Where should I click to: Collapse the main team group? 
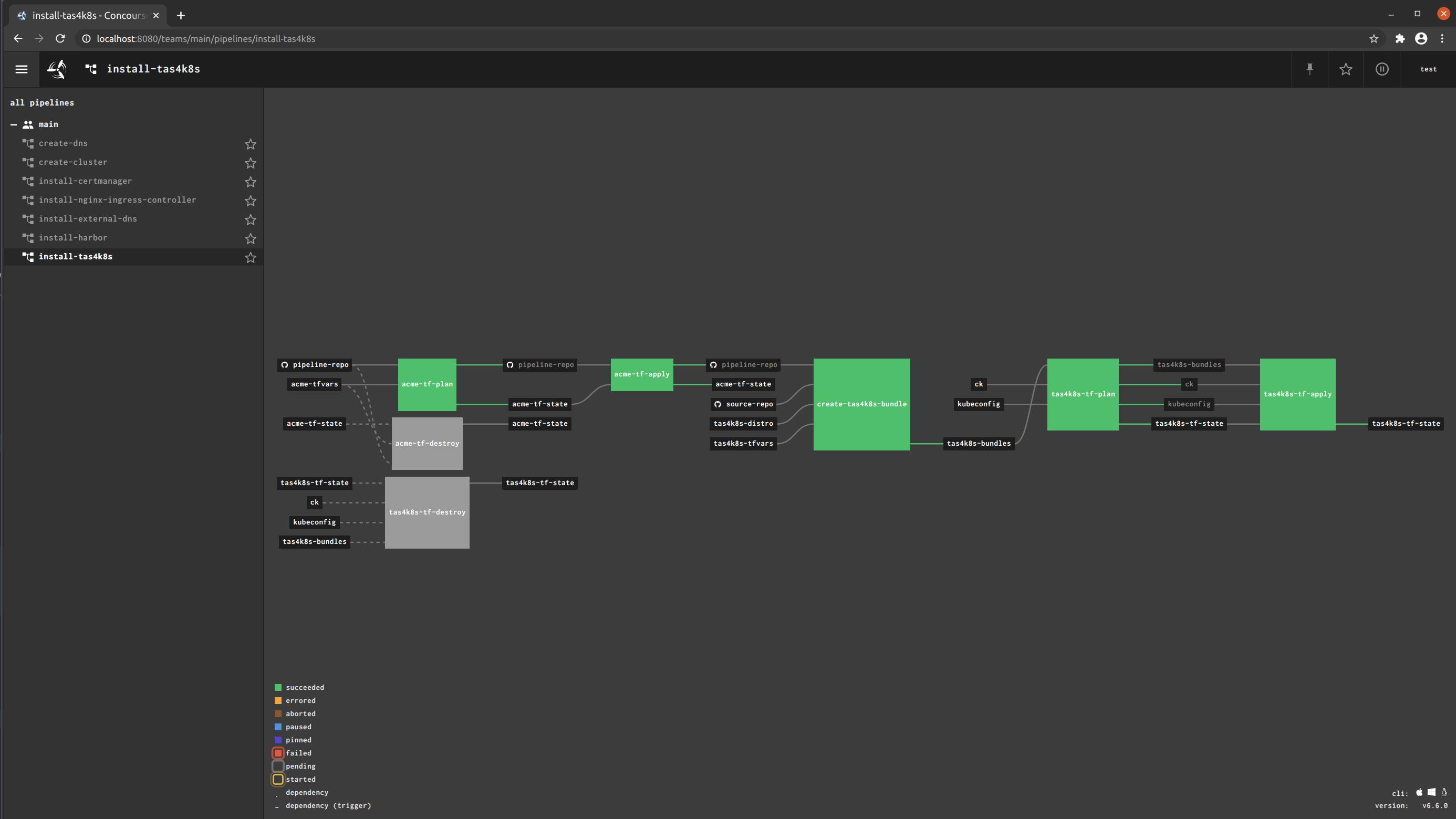[14, 124]
